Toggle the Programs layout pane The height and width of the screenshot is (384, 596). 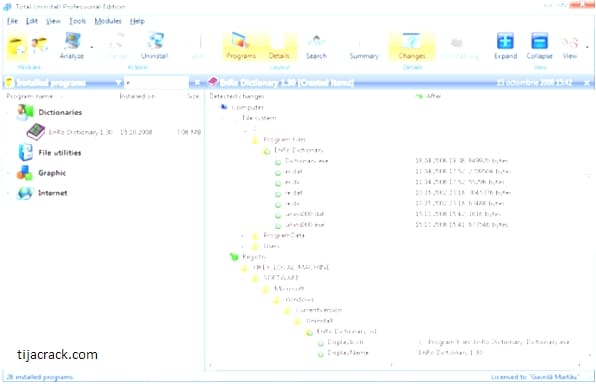pyautogui.click(x=241, y=46)
